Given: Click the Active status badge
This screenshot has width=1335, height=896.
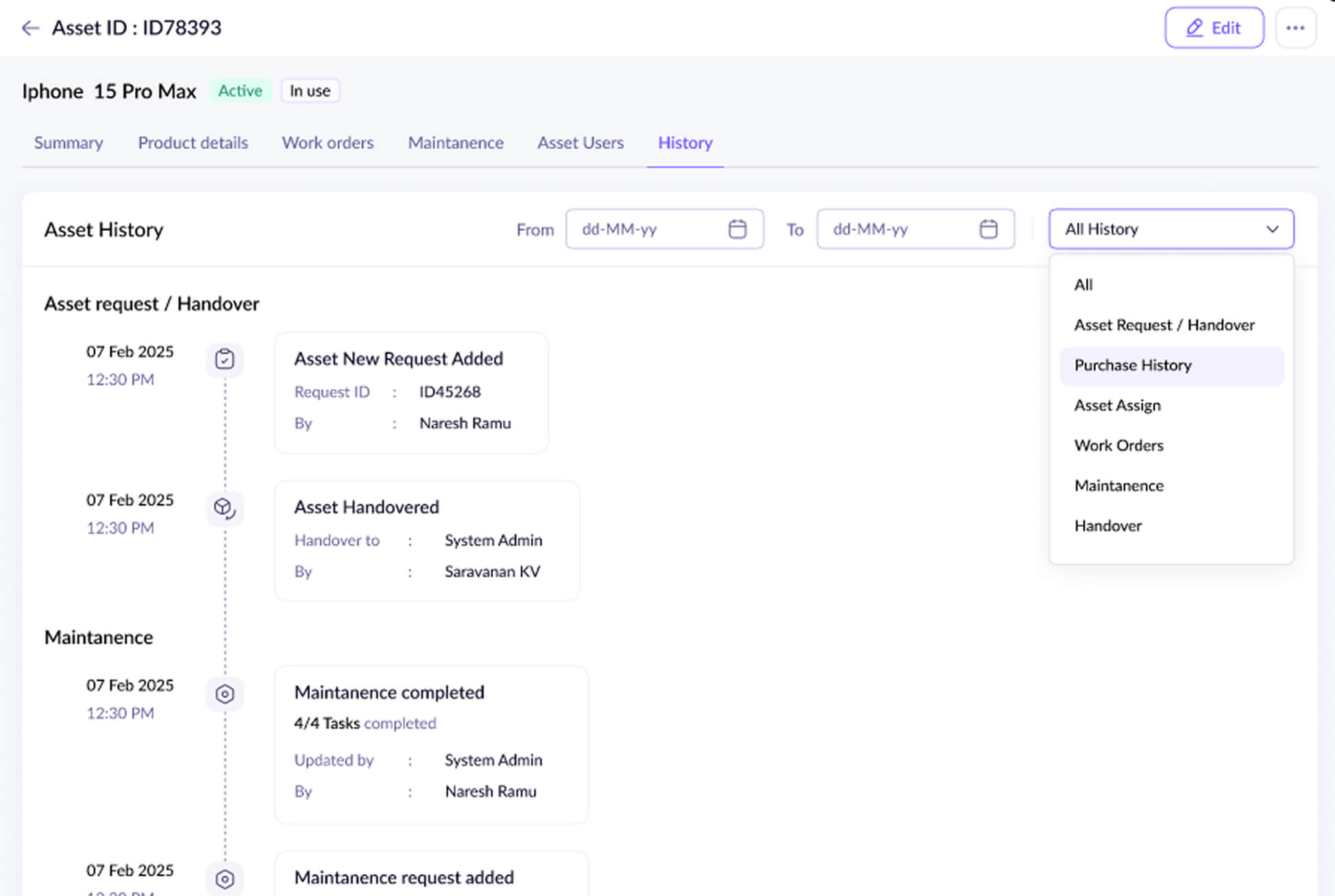Looking at the screenshot, I should pyautogui.click(x=240, y=91).
